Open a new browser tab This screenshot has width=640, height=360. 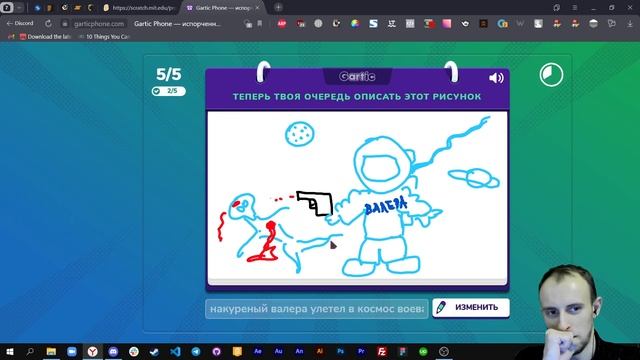(x=278, y=7)
